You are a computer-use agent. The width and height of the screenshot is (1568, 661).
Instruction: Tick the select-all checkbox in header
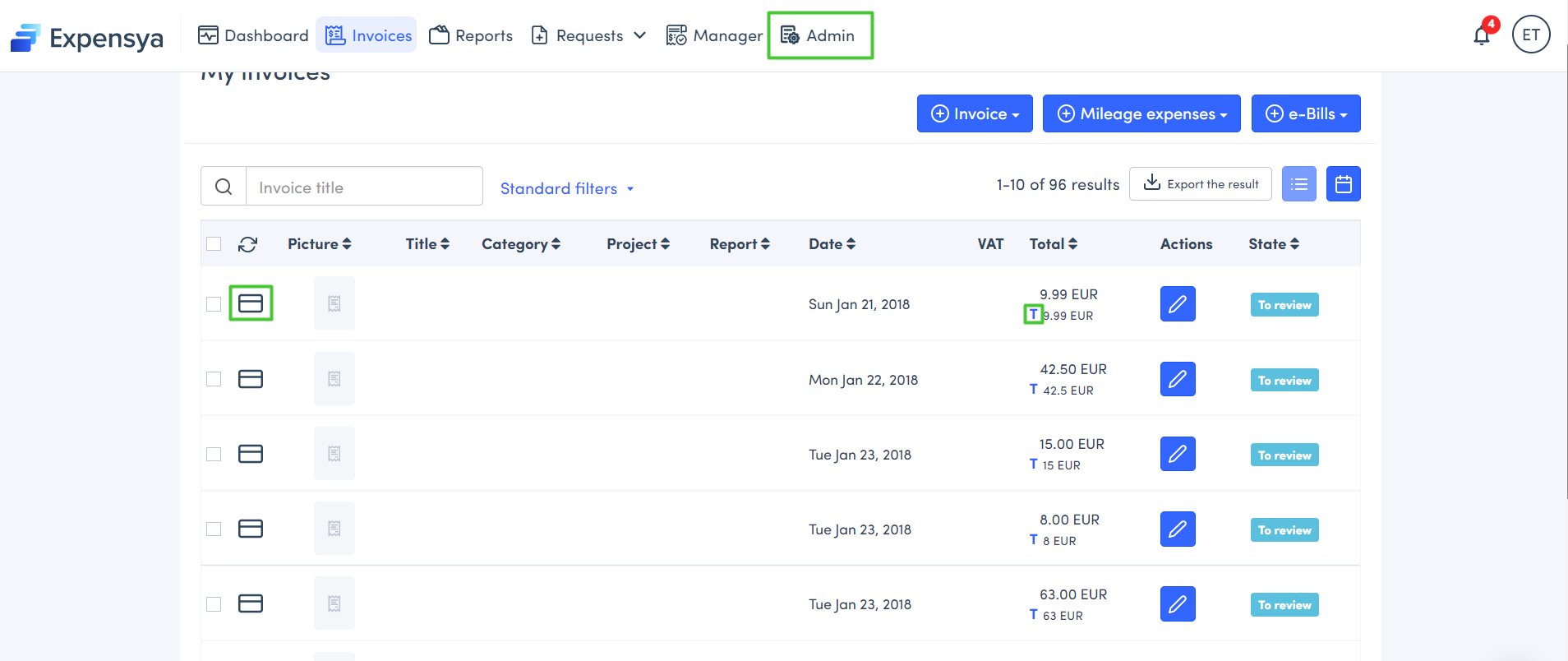(214, 244)
